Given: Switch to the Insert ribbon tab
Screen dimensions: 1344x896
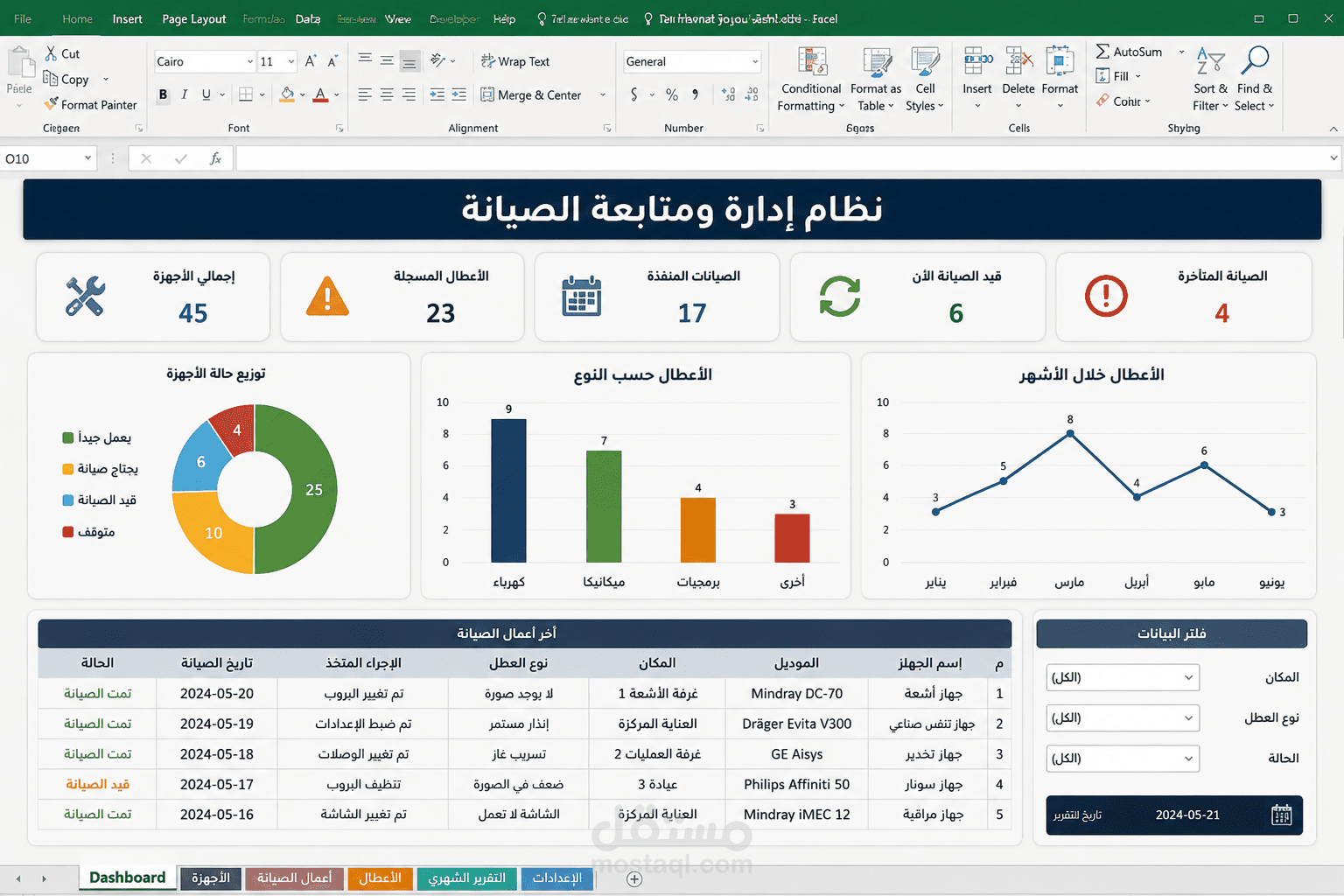Looking at the screenshot, I should (127, 18).
